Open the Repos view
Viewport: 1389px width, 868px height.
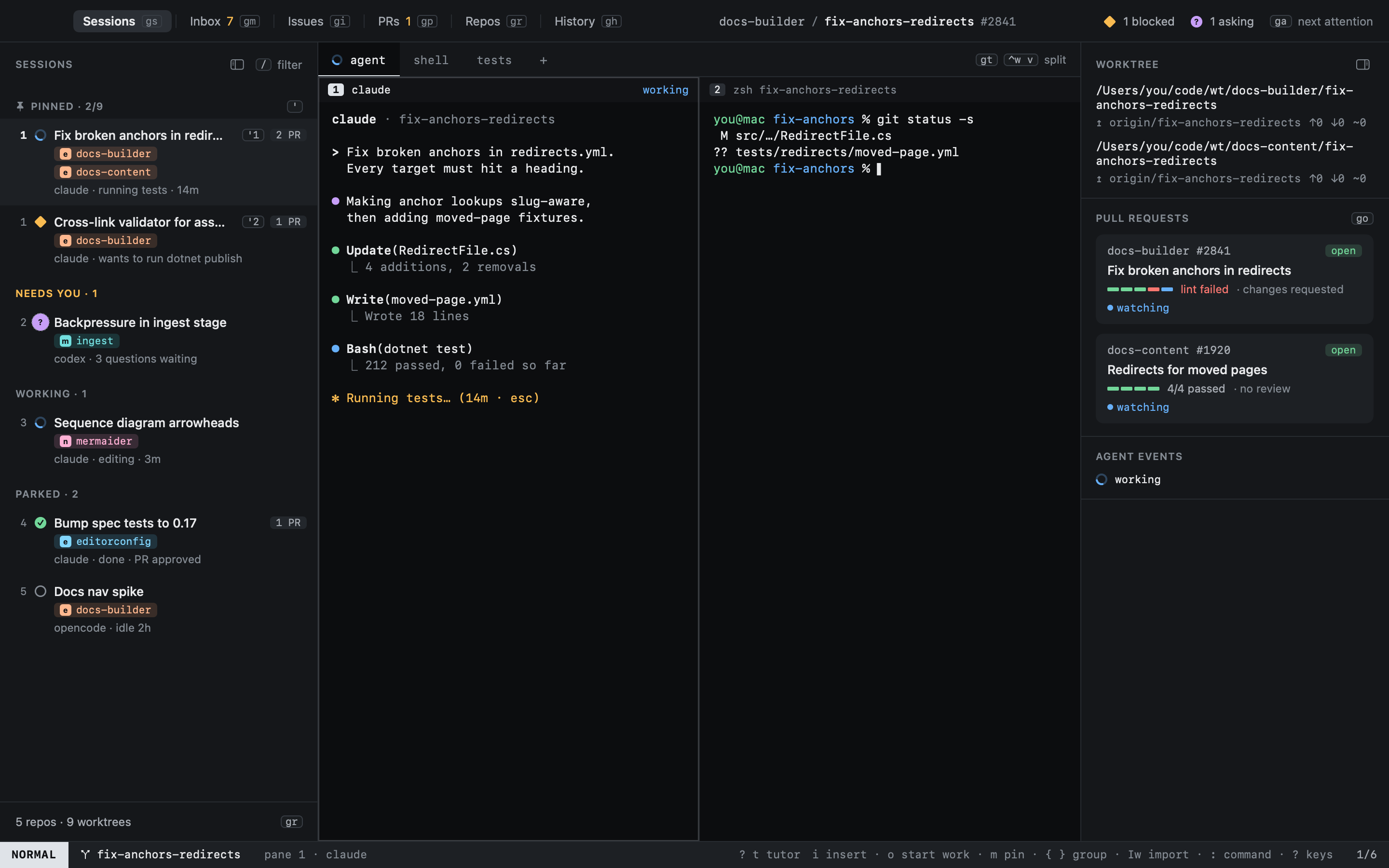(x=495, y=21)
